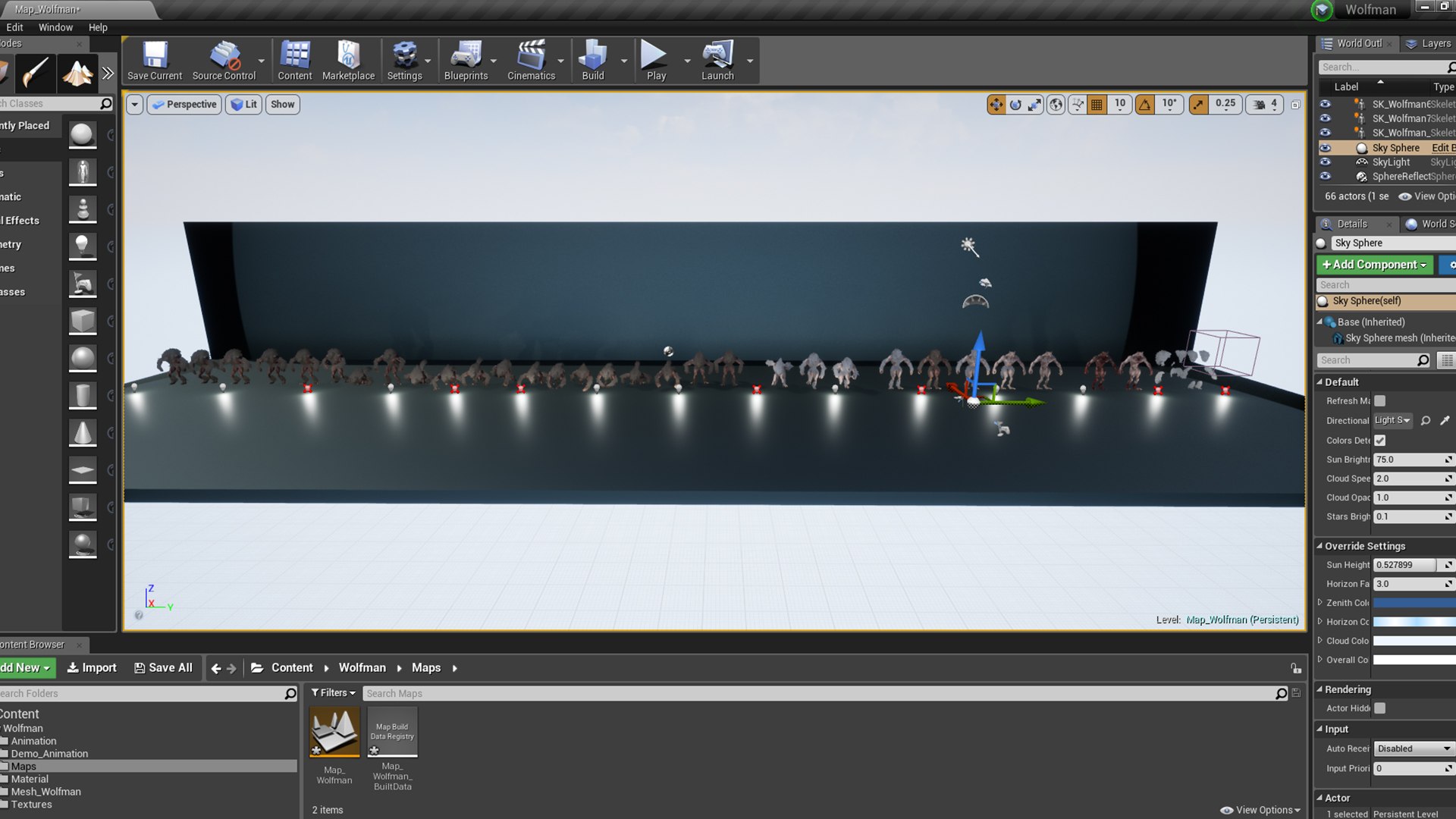Click Save All in Content Browser

pos(163,668)
